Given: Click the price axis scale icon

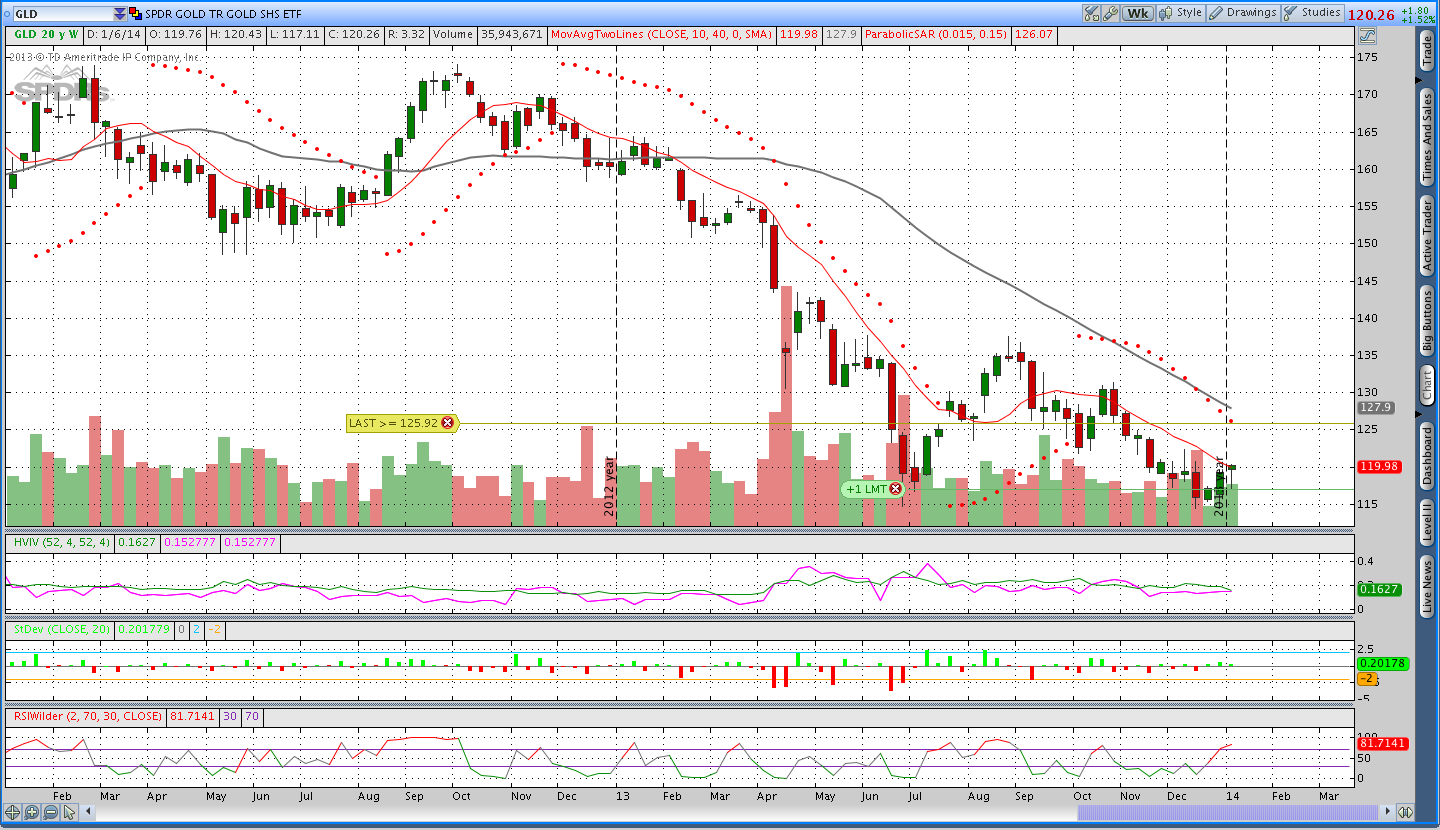Looking at the screenshot, I should [x=1367, y=34].
